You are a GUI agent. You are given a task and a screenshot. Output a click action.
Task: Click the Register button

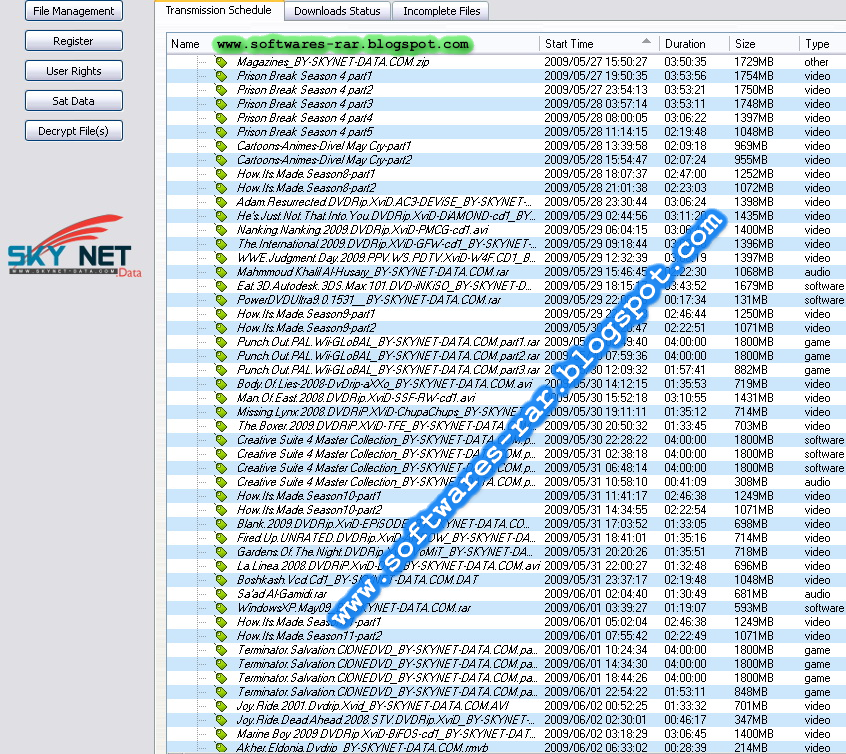pyautogui.click(x=74, y=41)
